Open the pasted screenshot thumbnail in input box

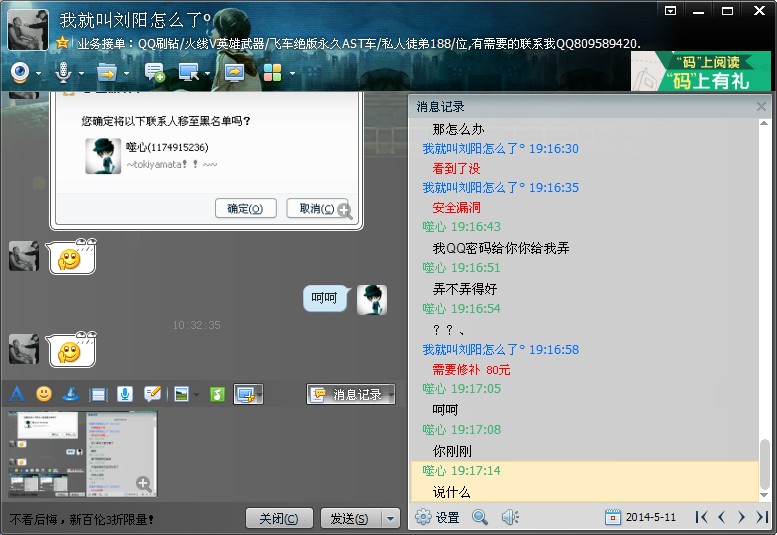83,454
